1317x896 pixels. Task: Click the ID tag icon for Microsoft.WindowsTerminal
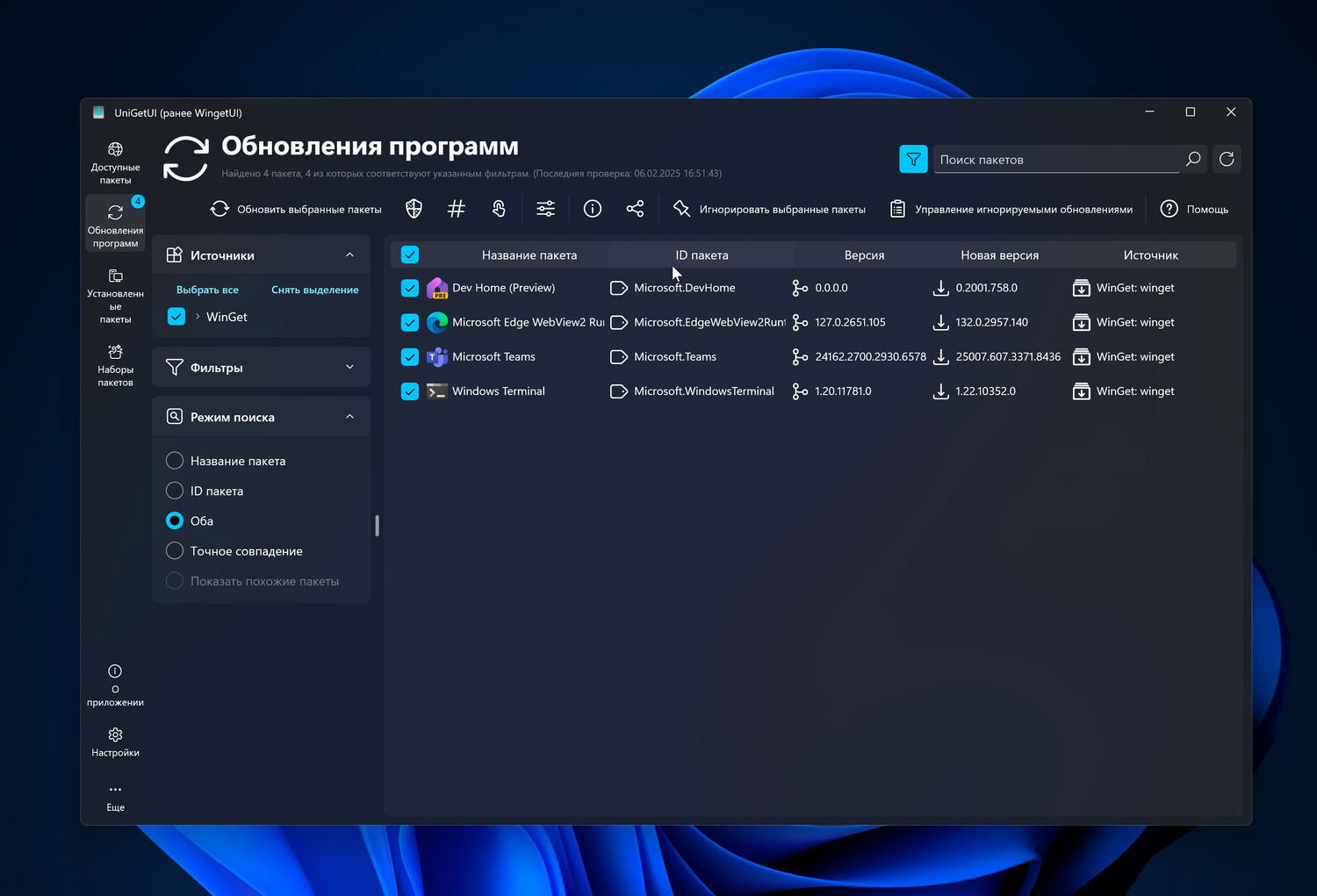coord(619,391)
